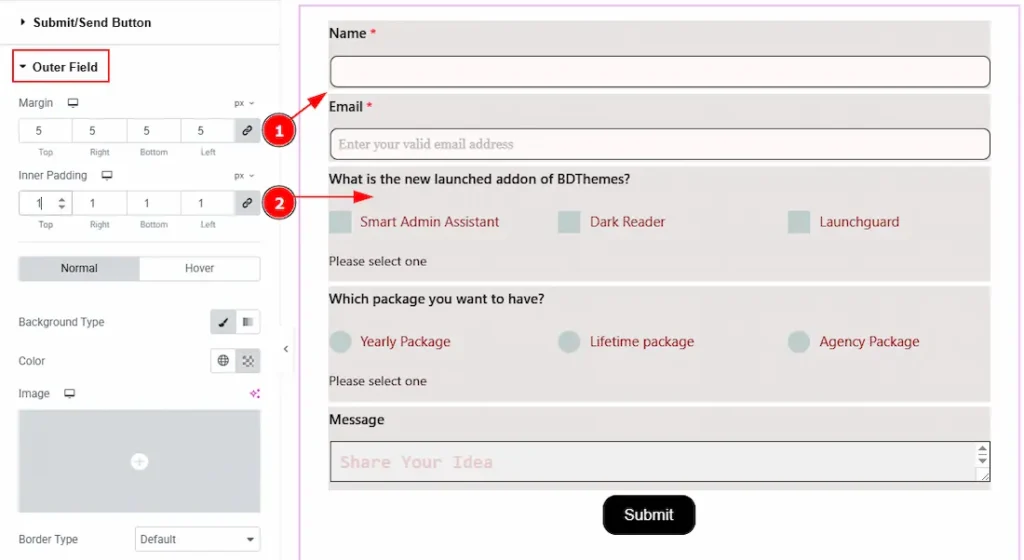Switch to the Hover tab
This screenshot has height=560, width=1024.
coord(199,268)
